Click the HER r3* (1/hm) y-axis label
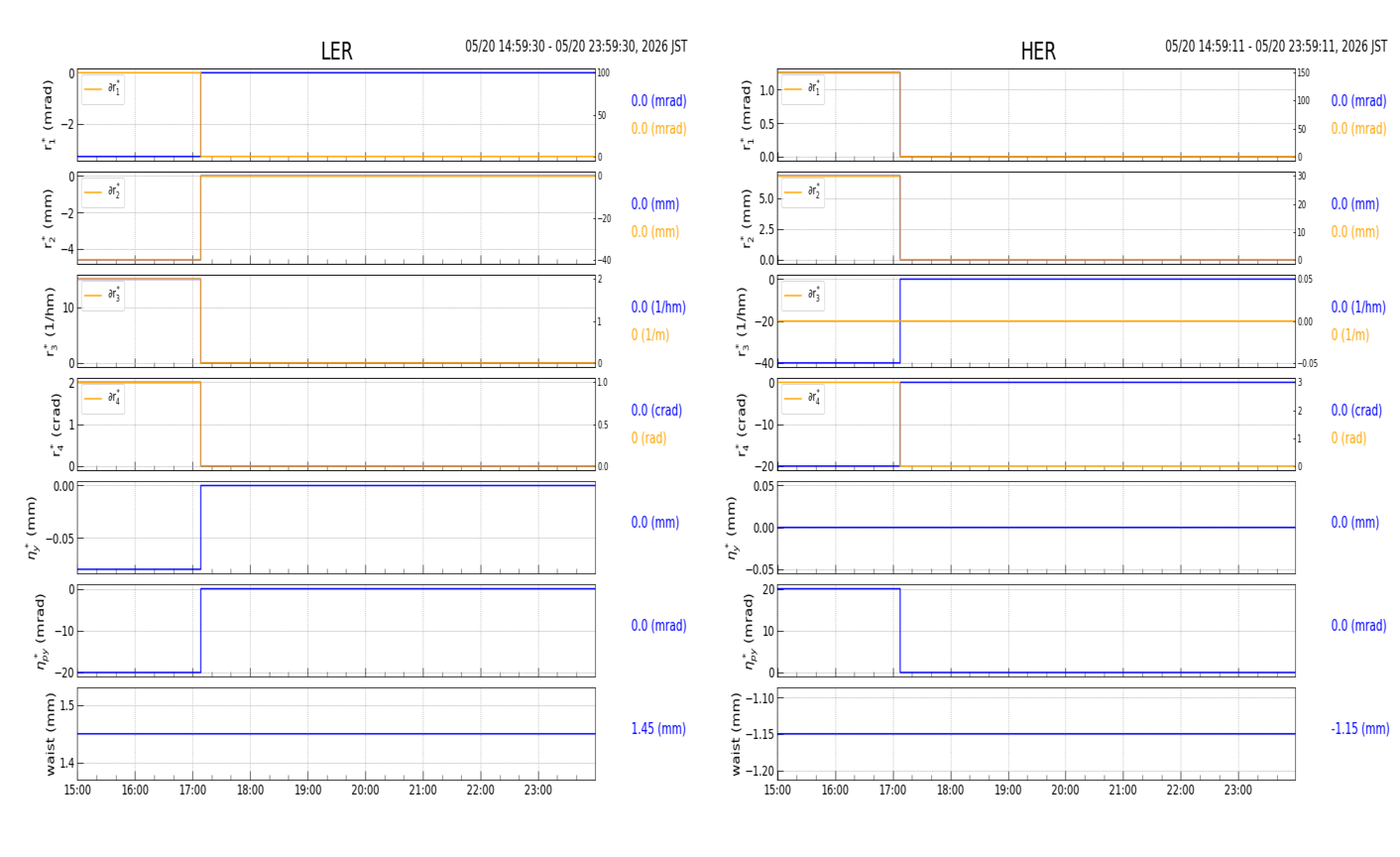 click(x=742, y=321)
